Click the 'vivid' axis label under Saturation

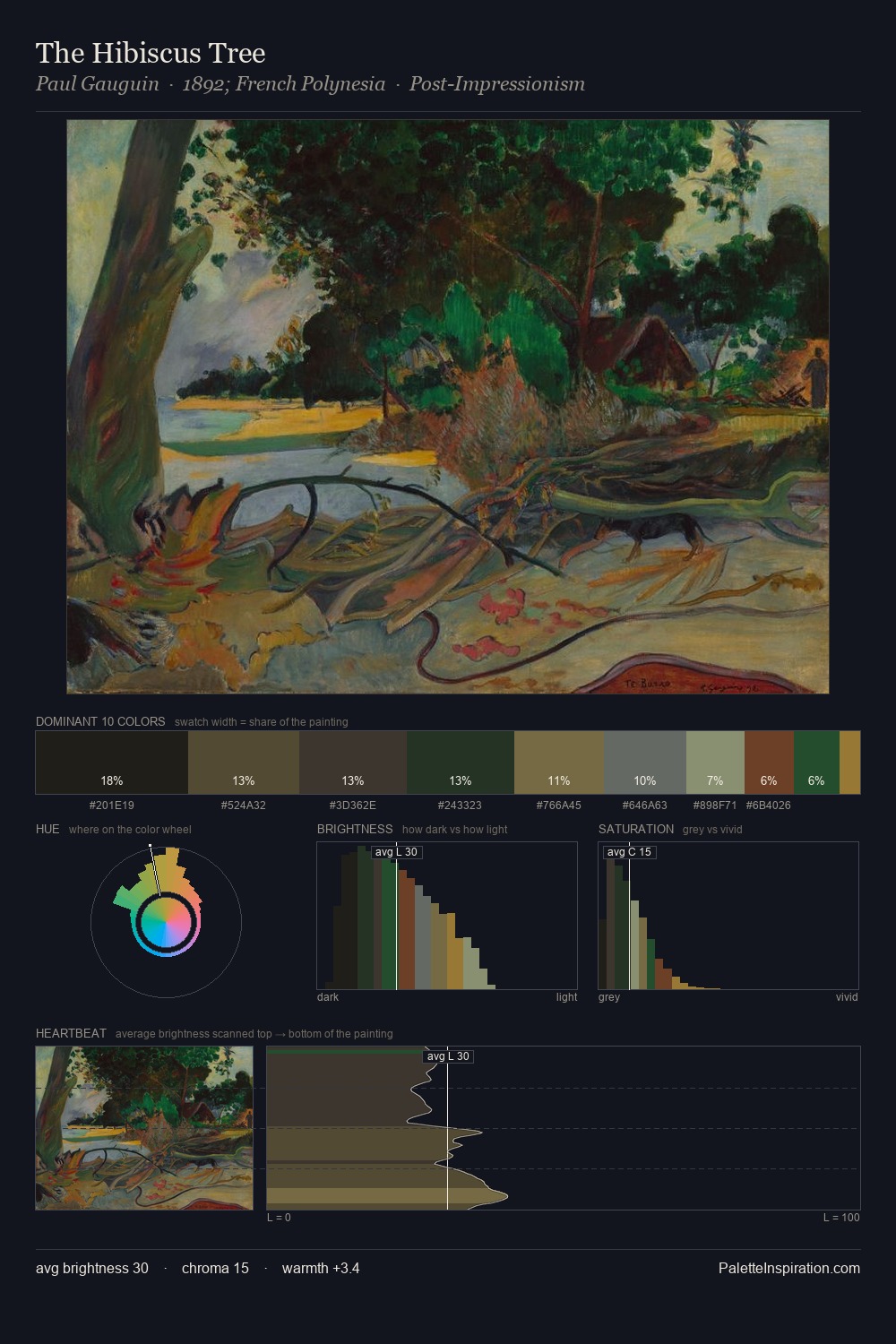coord(847,997)
